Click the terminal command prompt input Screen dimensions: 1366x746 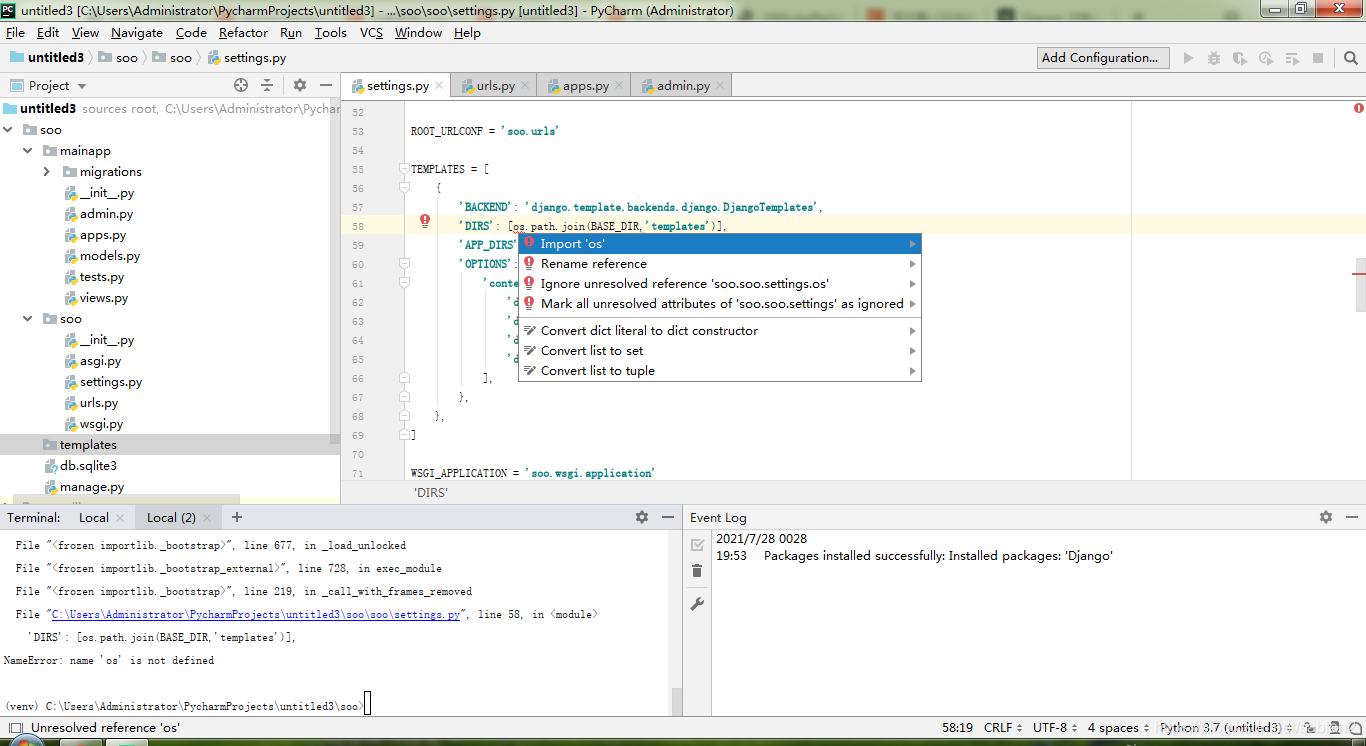pos(367,705)
